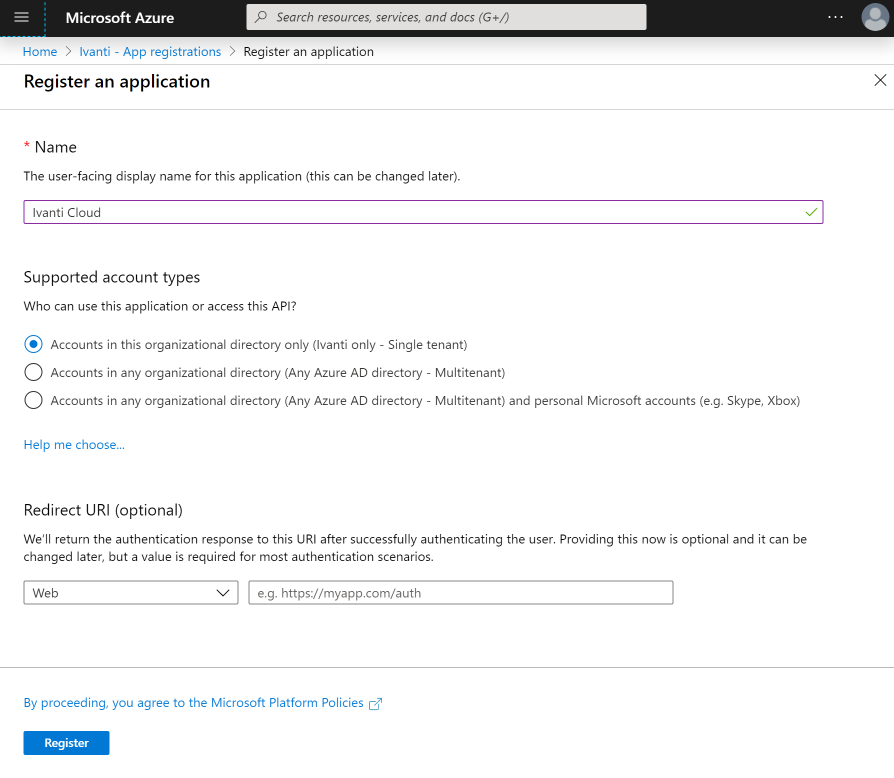The width and height of the screenshot is (894, 778).
Task: Click the chevron arrow in Web dropdown
Action: coord(223,593)
